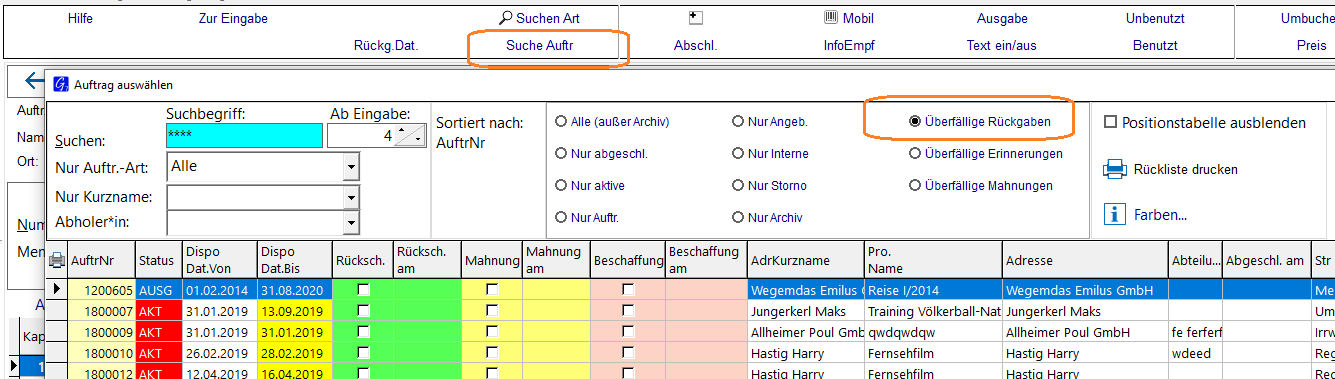Image resolution: width=1335 pixels, height=379 pixels.
Task: Click the Allheimer Poul GmbH address cell
Action: point(1085,332)
